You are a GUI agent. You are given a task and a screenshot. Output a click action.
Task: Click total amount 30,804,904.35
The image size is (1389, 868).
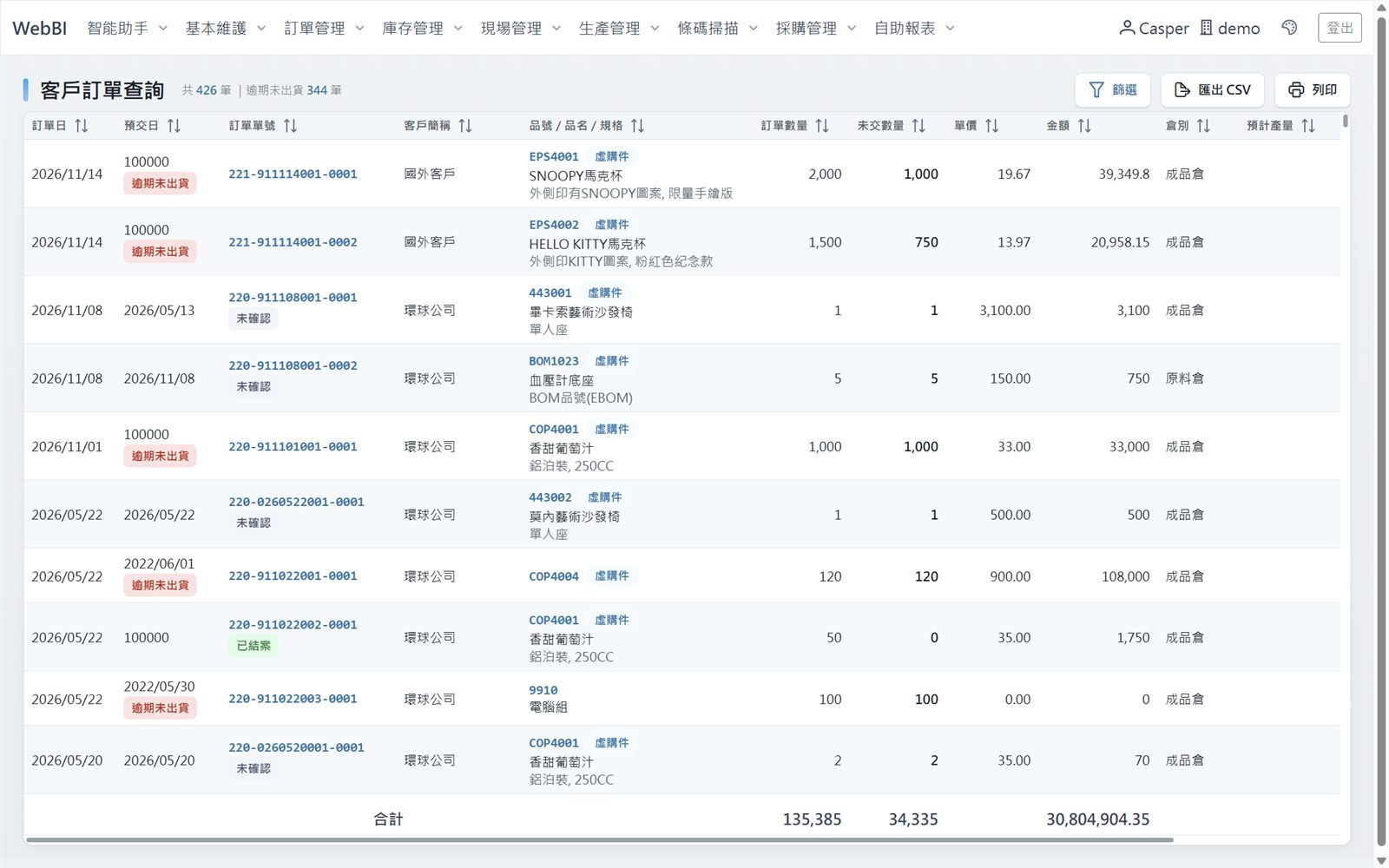coord(1097,819)
